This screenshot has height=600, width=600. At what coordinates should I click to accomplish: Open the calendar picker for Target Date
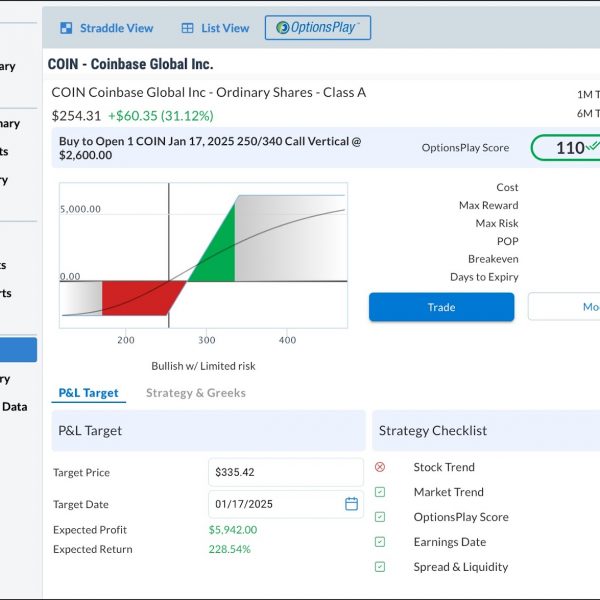(x=351, y=504)
